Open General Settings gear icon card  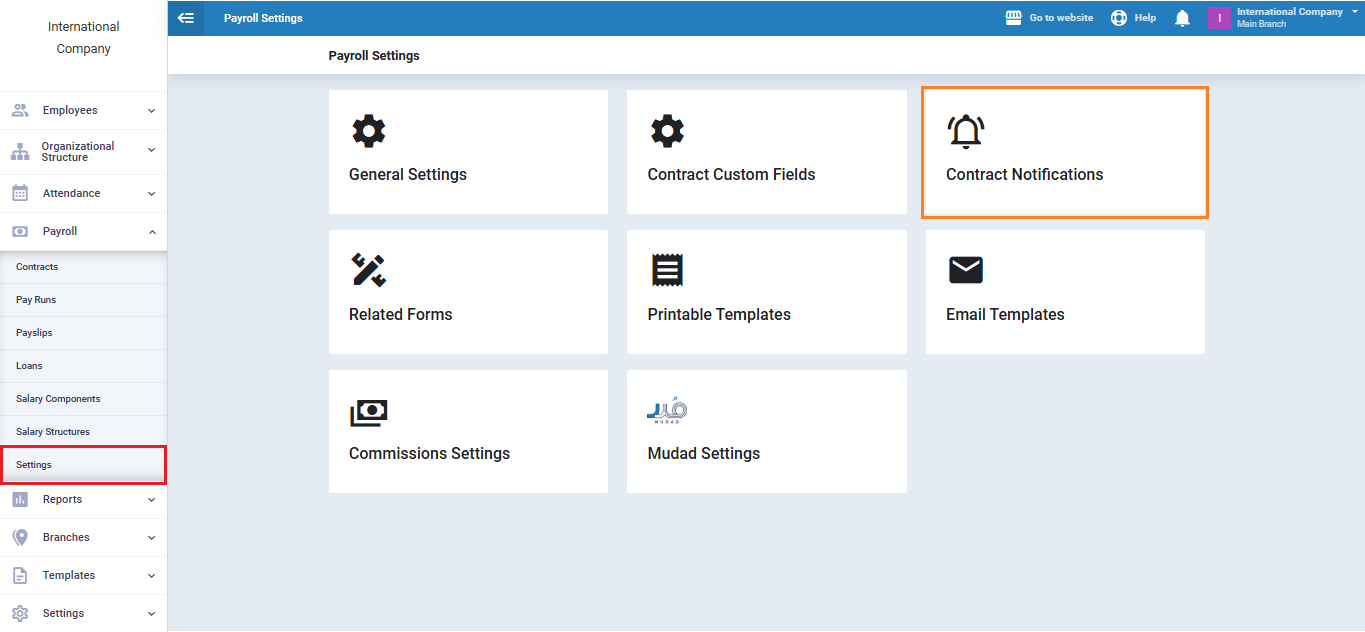(x=368, y=131)
